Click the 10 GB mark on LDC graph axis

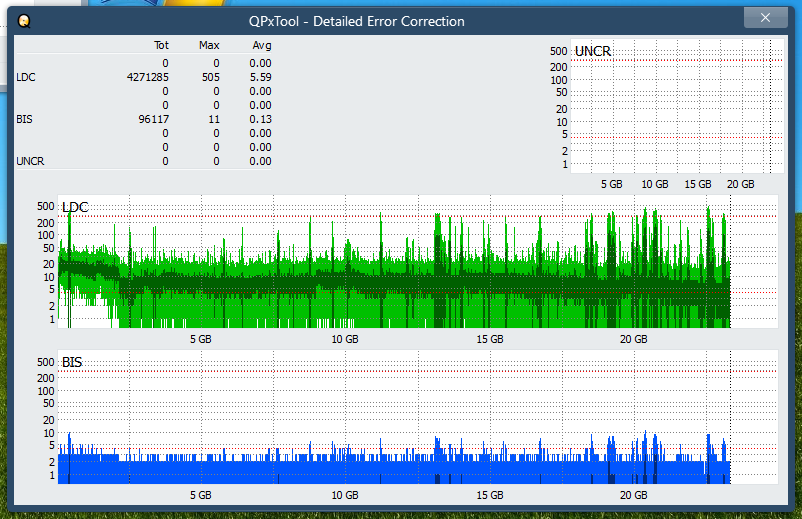[345, 339]
